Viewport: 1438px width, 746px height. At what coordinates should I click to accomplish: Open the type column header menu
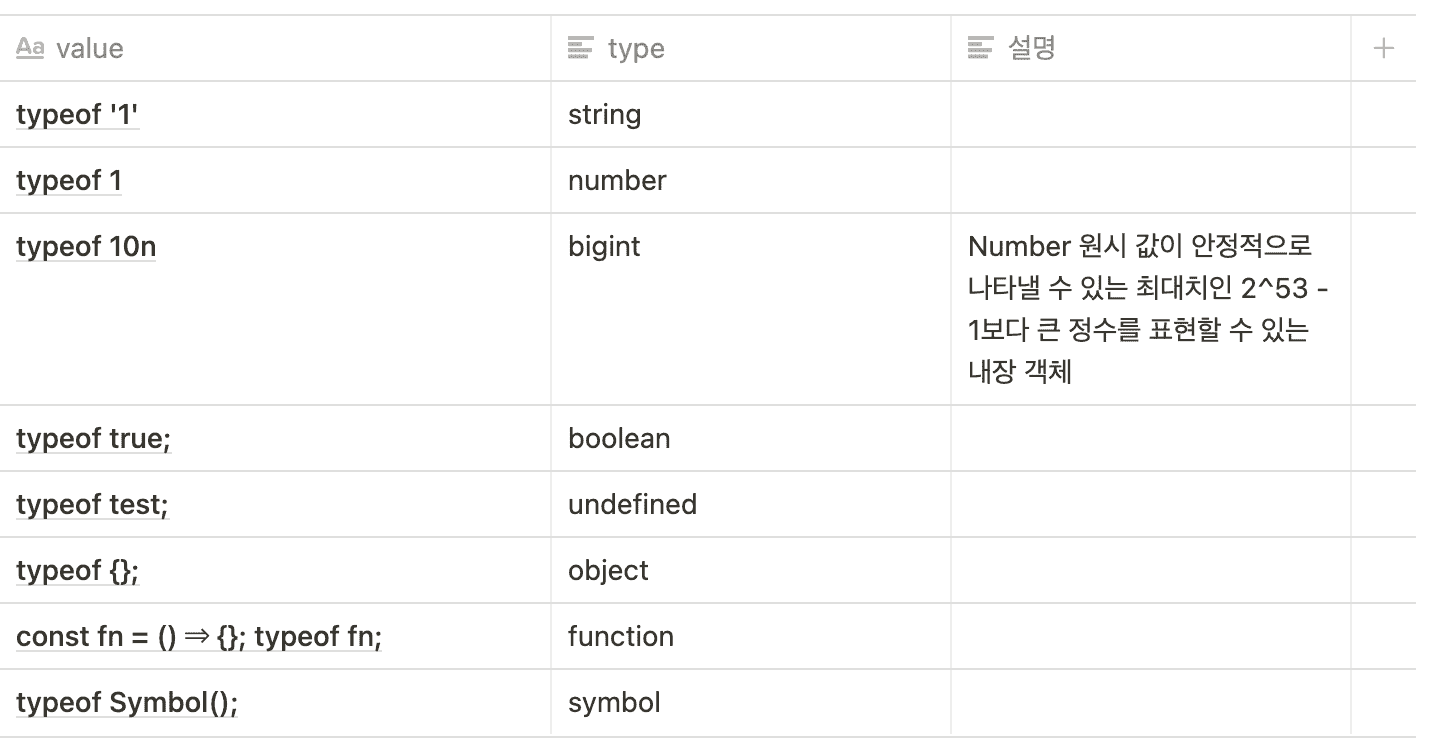(x=636, y=48)
